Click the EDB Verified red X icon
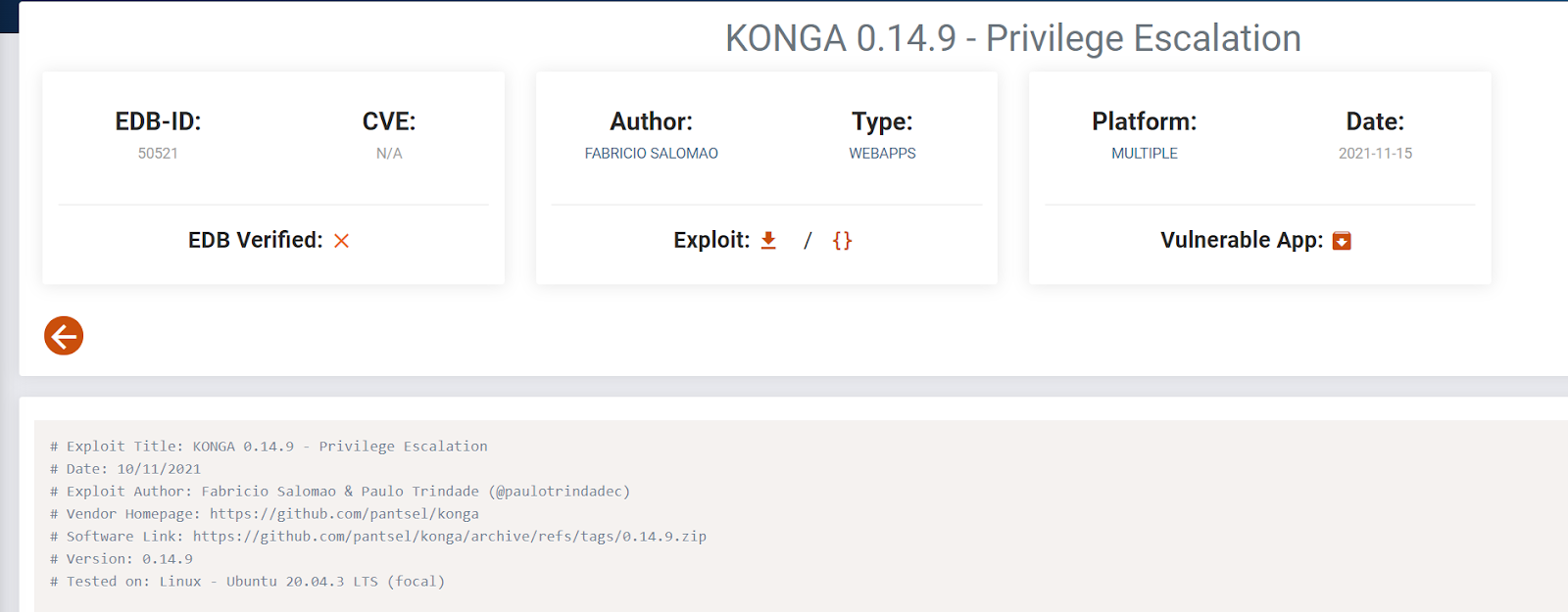 341,241
